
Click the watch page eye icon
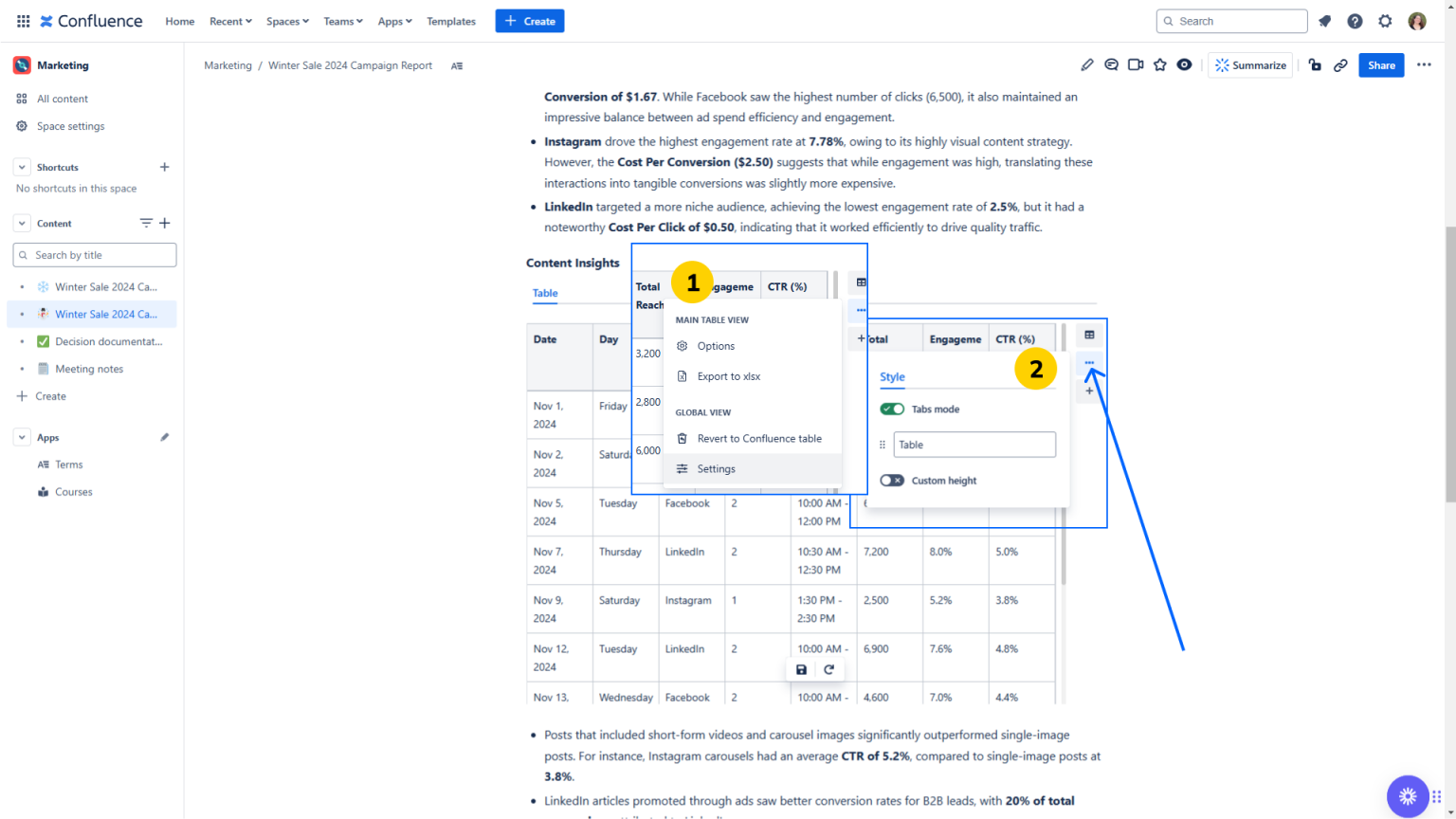(1184, 64)
